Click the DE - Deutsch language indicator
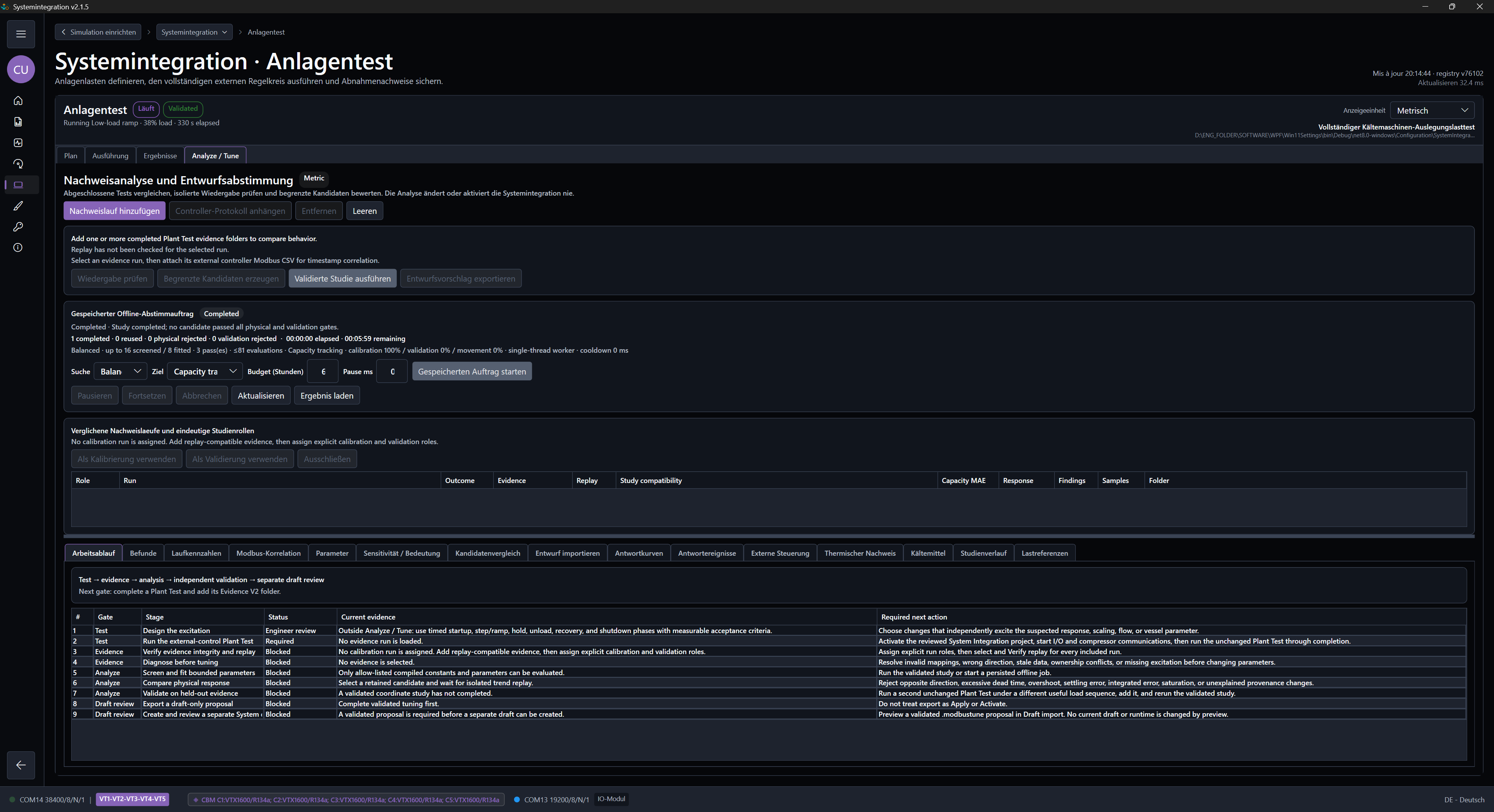Viewport: 1494px width, 812px height. click(x=1464, y=800)
